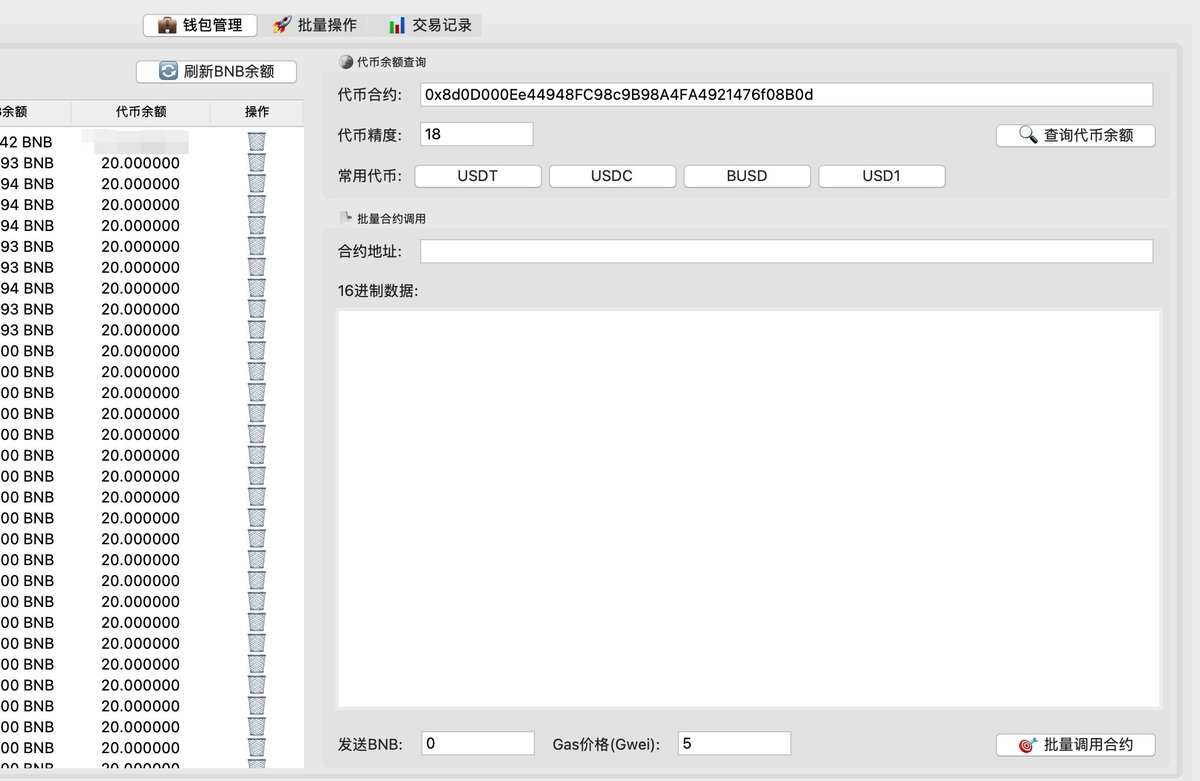
Task: Focus the 代币精度 field showing 18
Action: (x=477, y=134)
